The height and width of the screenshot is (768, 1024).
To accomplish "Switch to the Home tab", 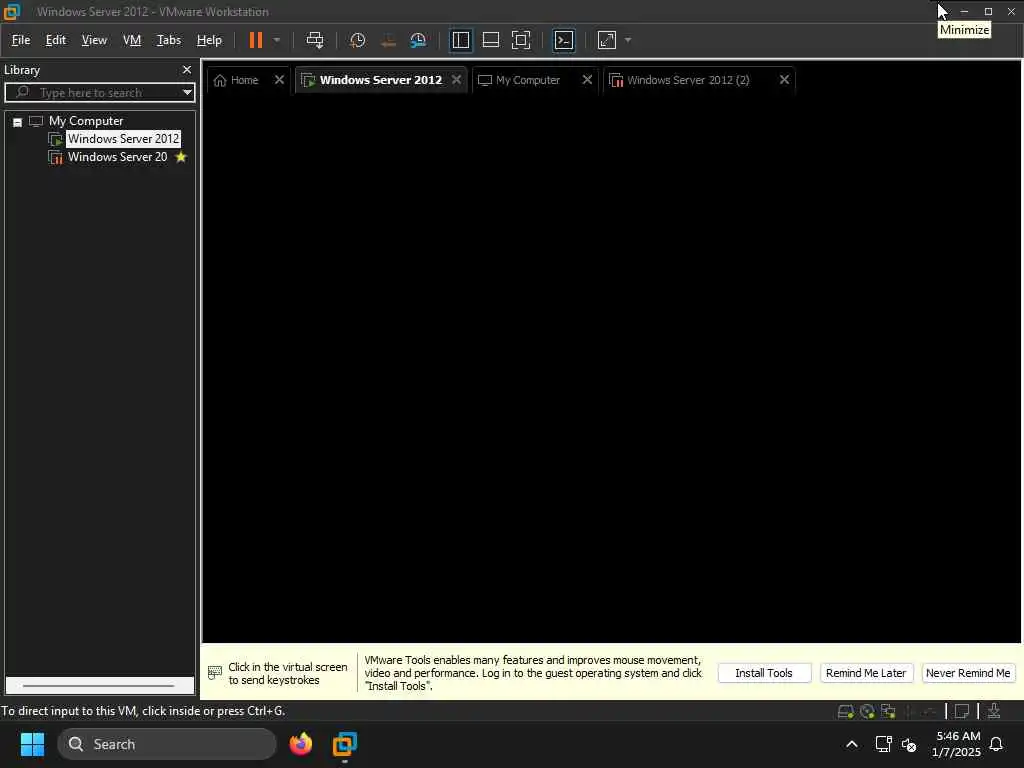I will point(237,80).
